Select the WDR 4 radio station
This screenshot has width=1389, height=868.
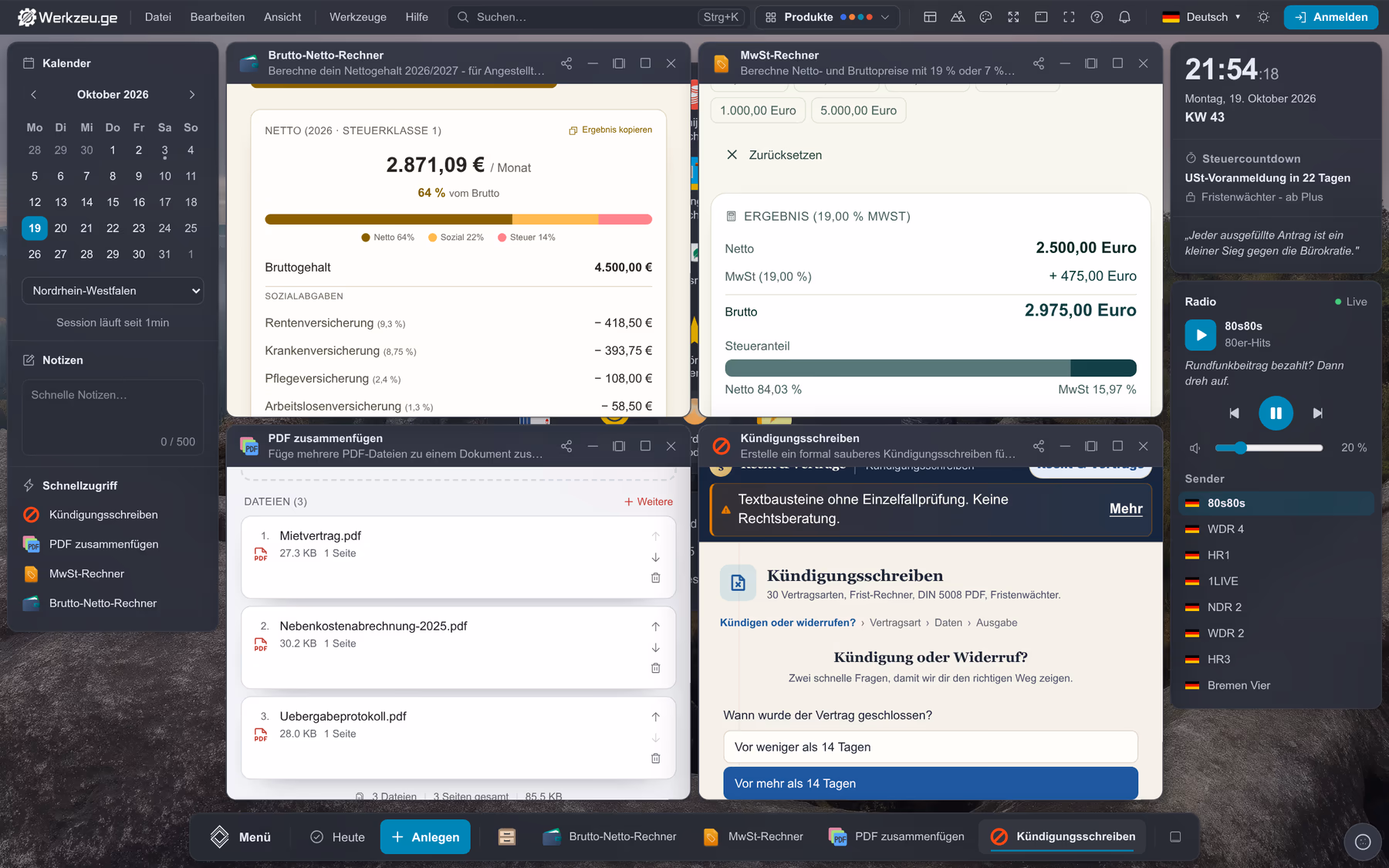tap(1276, 529)
